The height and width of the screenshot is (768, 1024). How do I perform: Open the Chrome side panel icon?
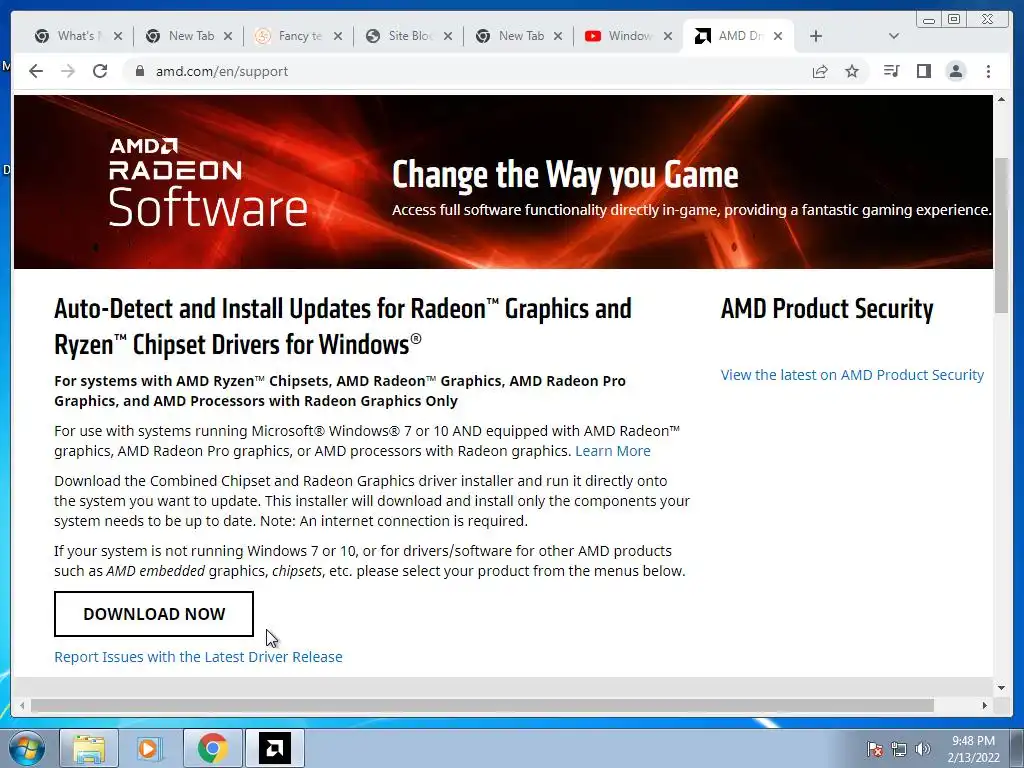[923, 71]
